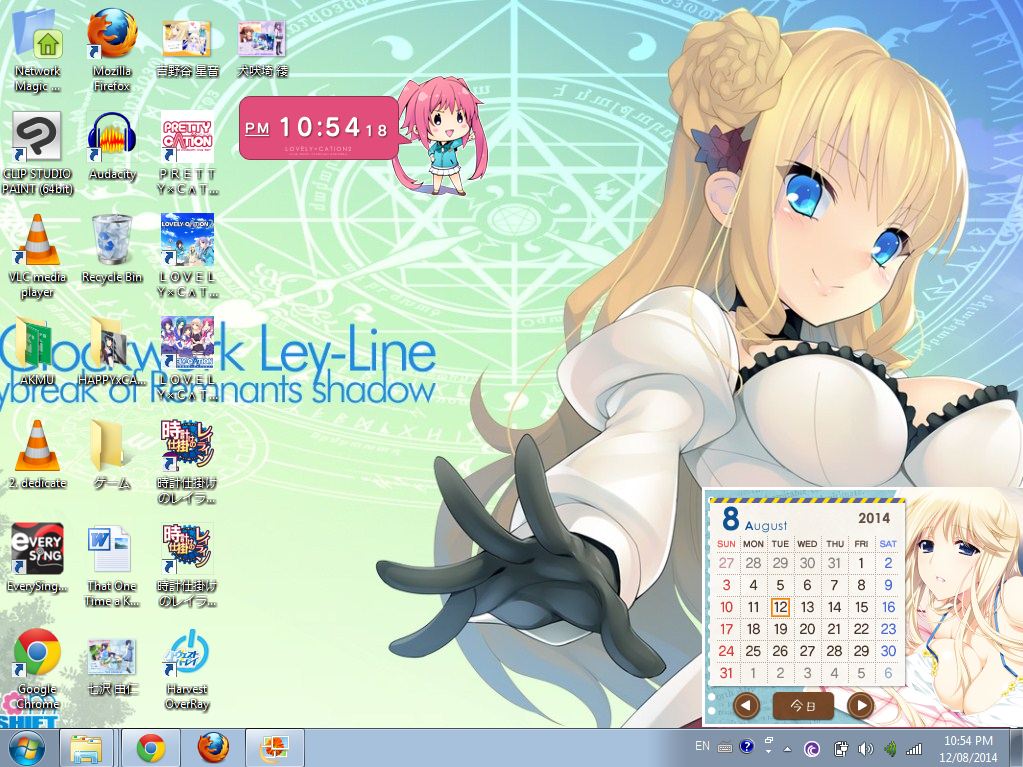Select August 31 in the calendar
Viewport: 1023px width, 767px height.
726,673
